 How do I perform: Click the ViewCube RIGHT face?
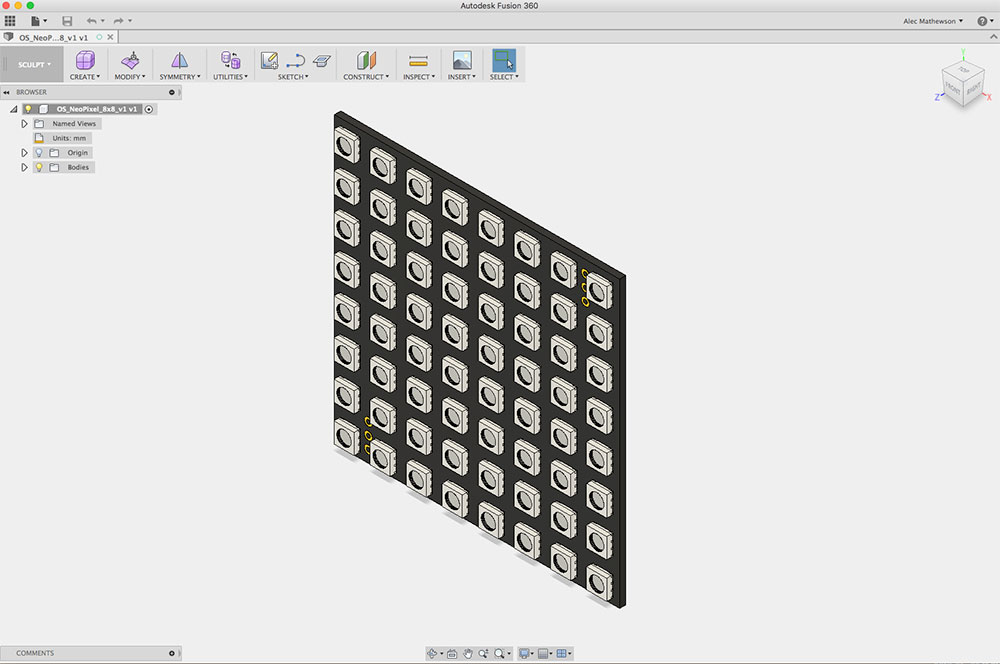pos(973,89)
